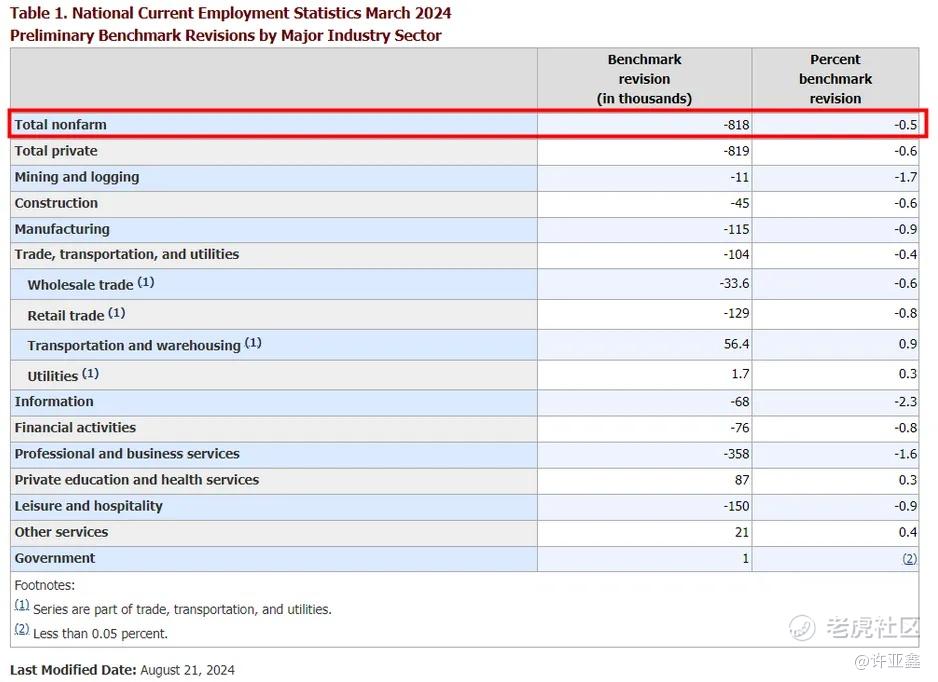Select the -818 value for Total nonfarm

(736, 124)
